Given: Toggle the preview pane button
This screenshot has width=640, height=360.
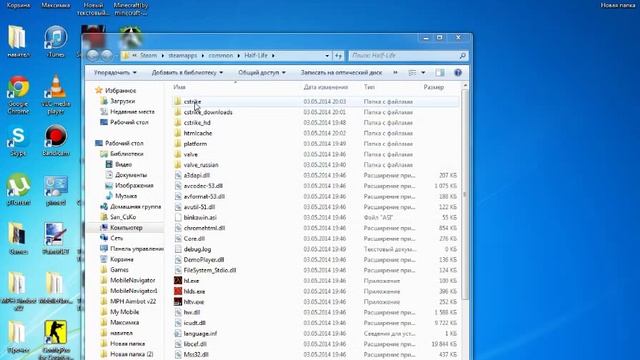Looking at the screenshot, I should click(440, 73).
